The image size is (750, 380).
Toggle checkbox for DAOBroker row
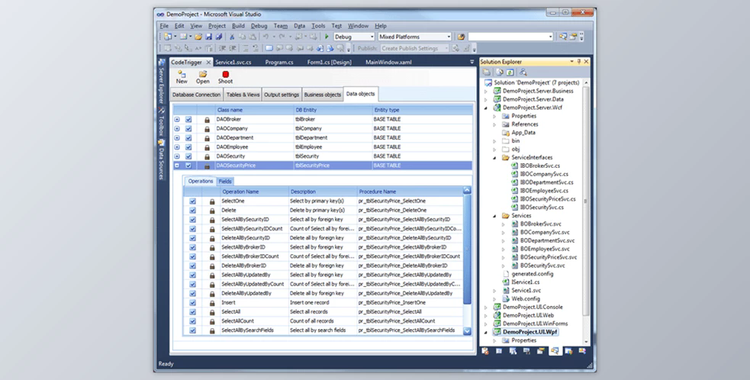coord(188,120)
